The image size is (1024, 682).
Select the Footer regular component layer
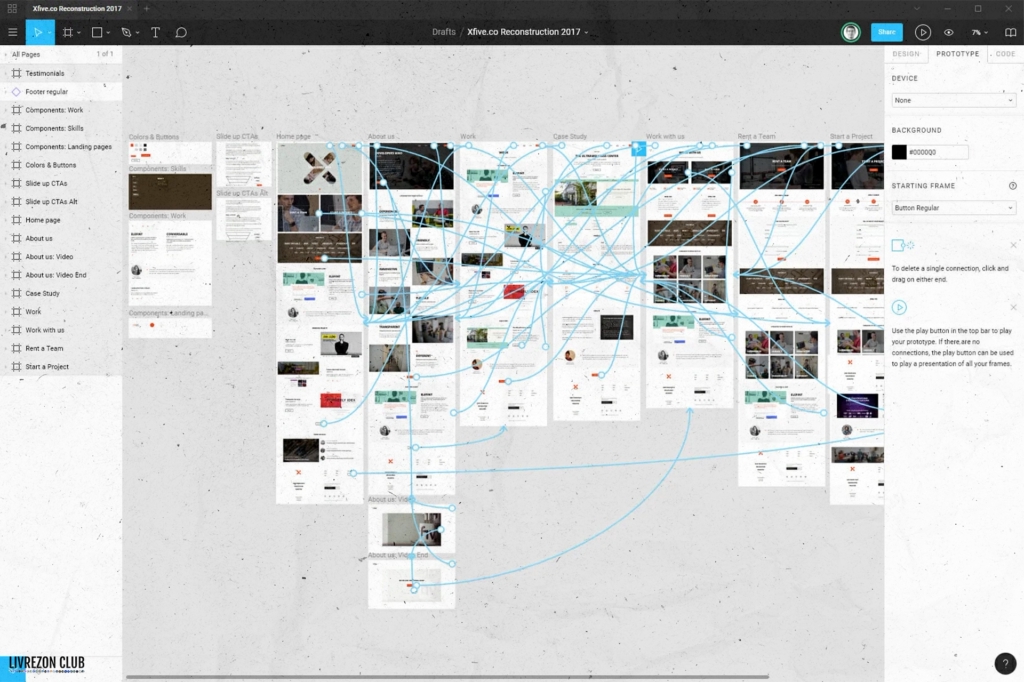click(61, 91)
